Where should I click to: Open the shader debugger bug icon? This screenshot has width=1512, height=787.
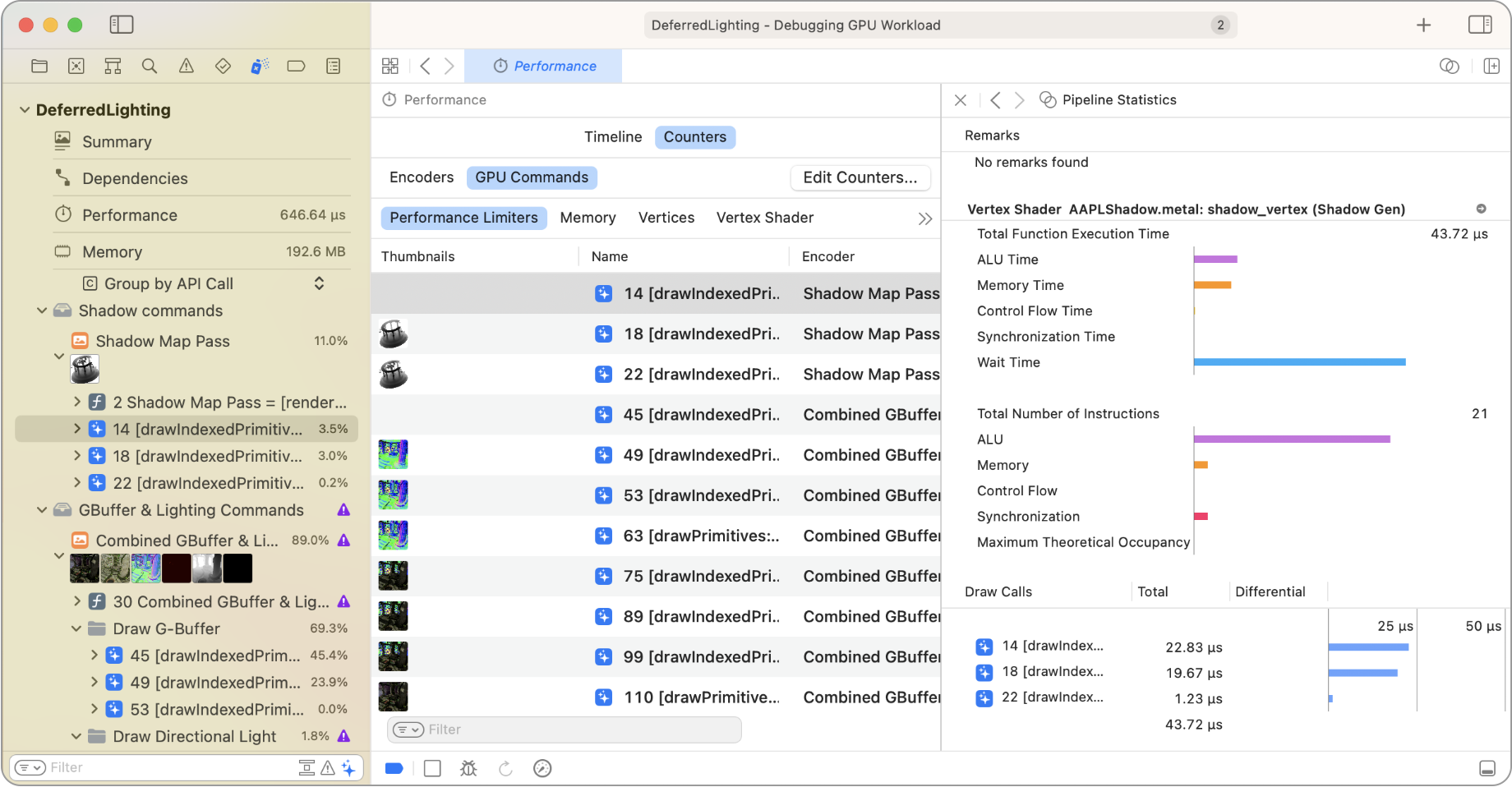tap(468, 768)
